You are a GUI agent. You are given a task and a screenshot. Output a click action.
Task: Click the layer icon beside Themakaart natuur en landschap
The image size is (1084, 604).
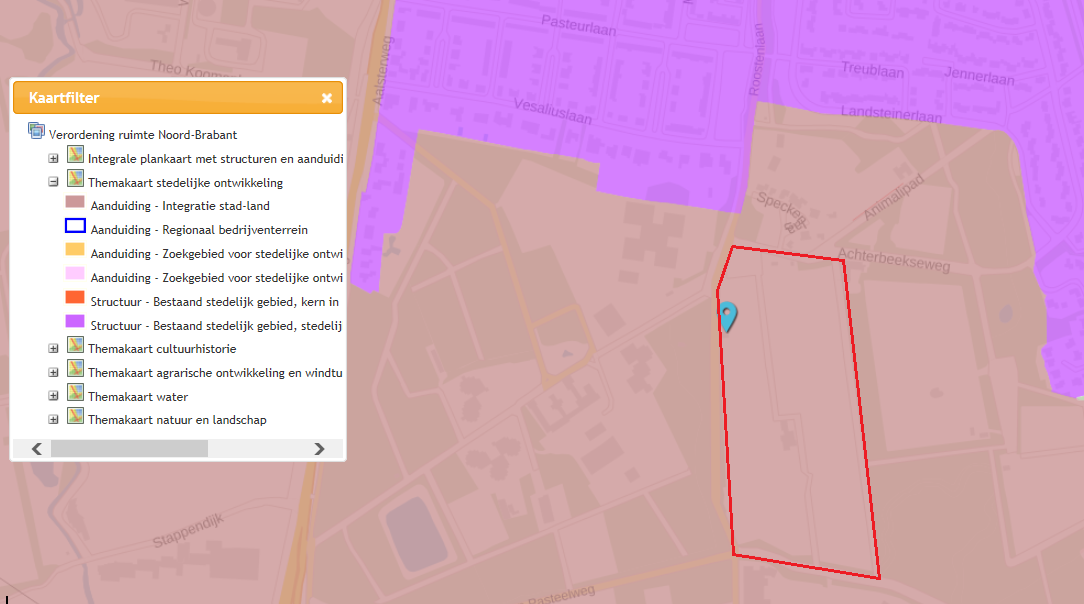tap(75, 416)
